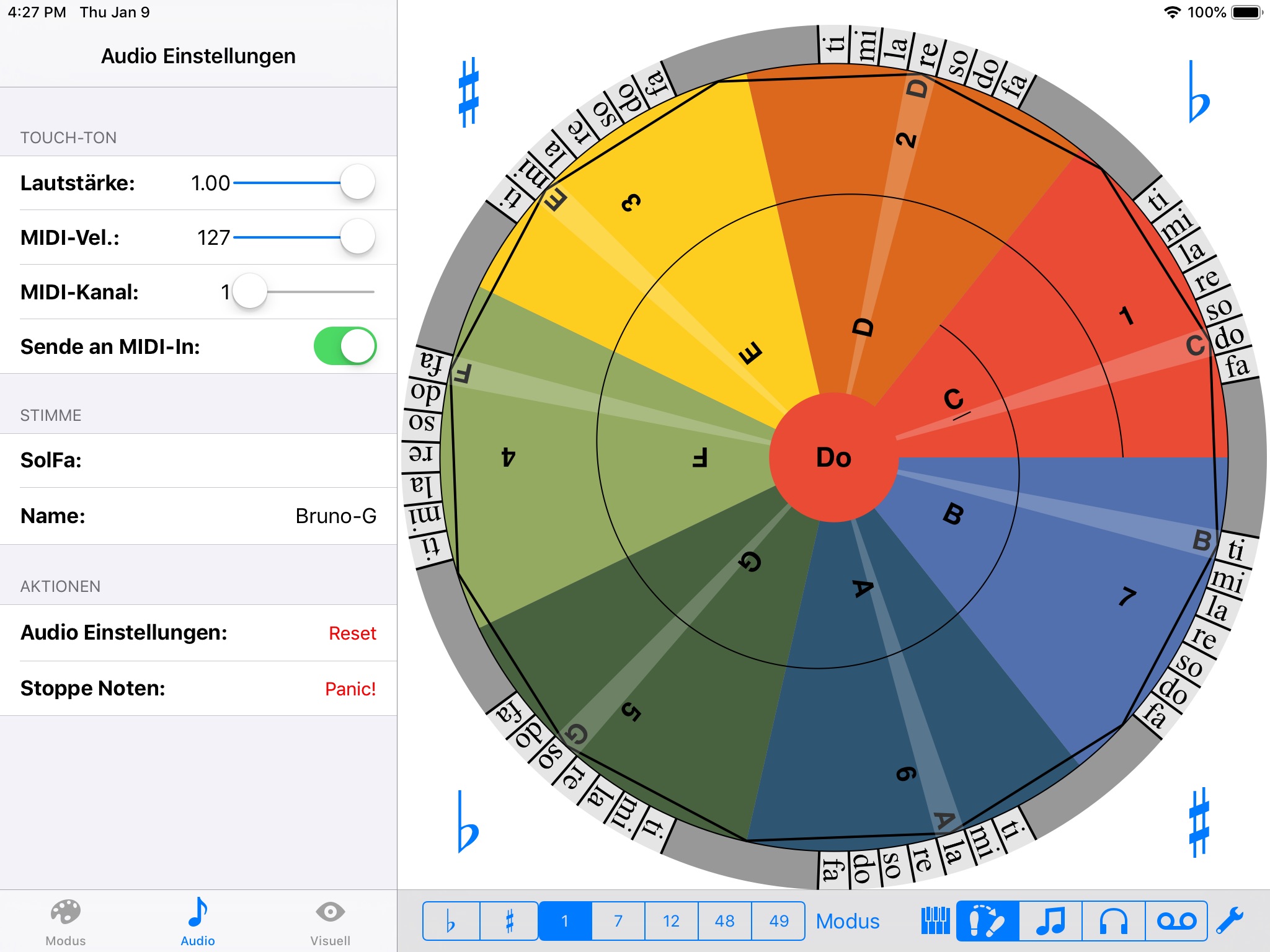Play the yellow E segment labeled 3
1270x952 pixels.
click(x=631, y=203)
